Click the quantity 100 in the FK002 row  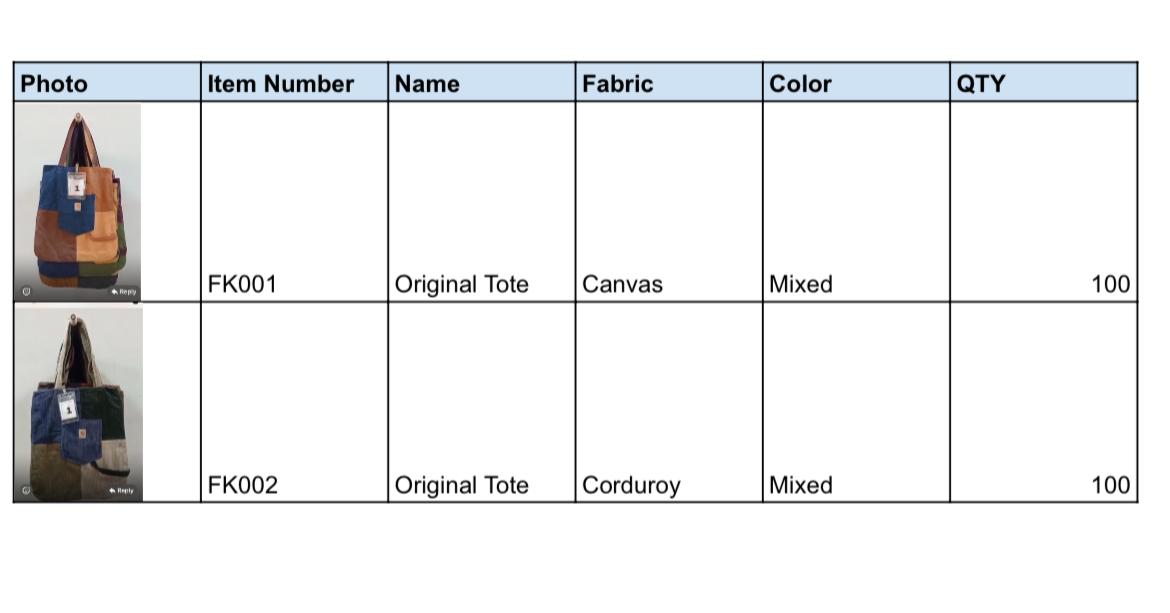coord(1110,486)
